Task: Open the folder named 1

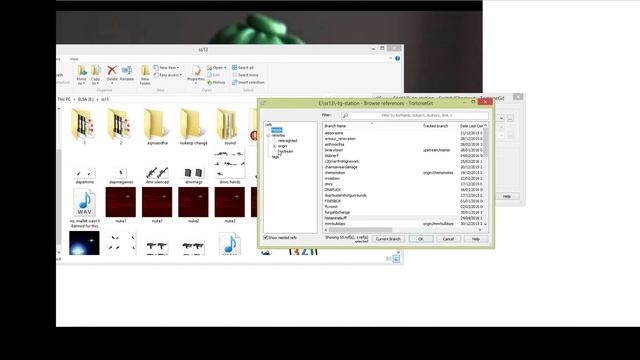Action: click(84, 127)
